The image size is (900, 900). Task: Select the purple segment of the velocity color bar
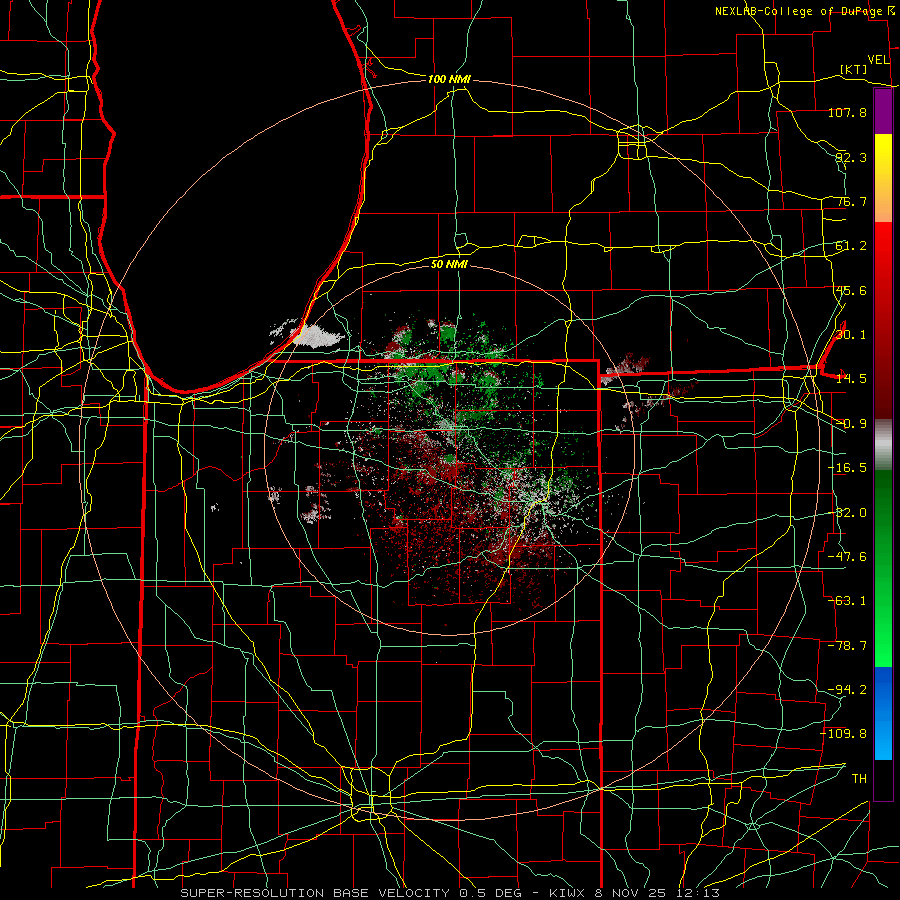883,112
